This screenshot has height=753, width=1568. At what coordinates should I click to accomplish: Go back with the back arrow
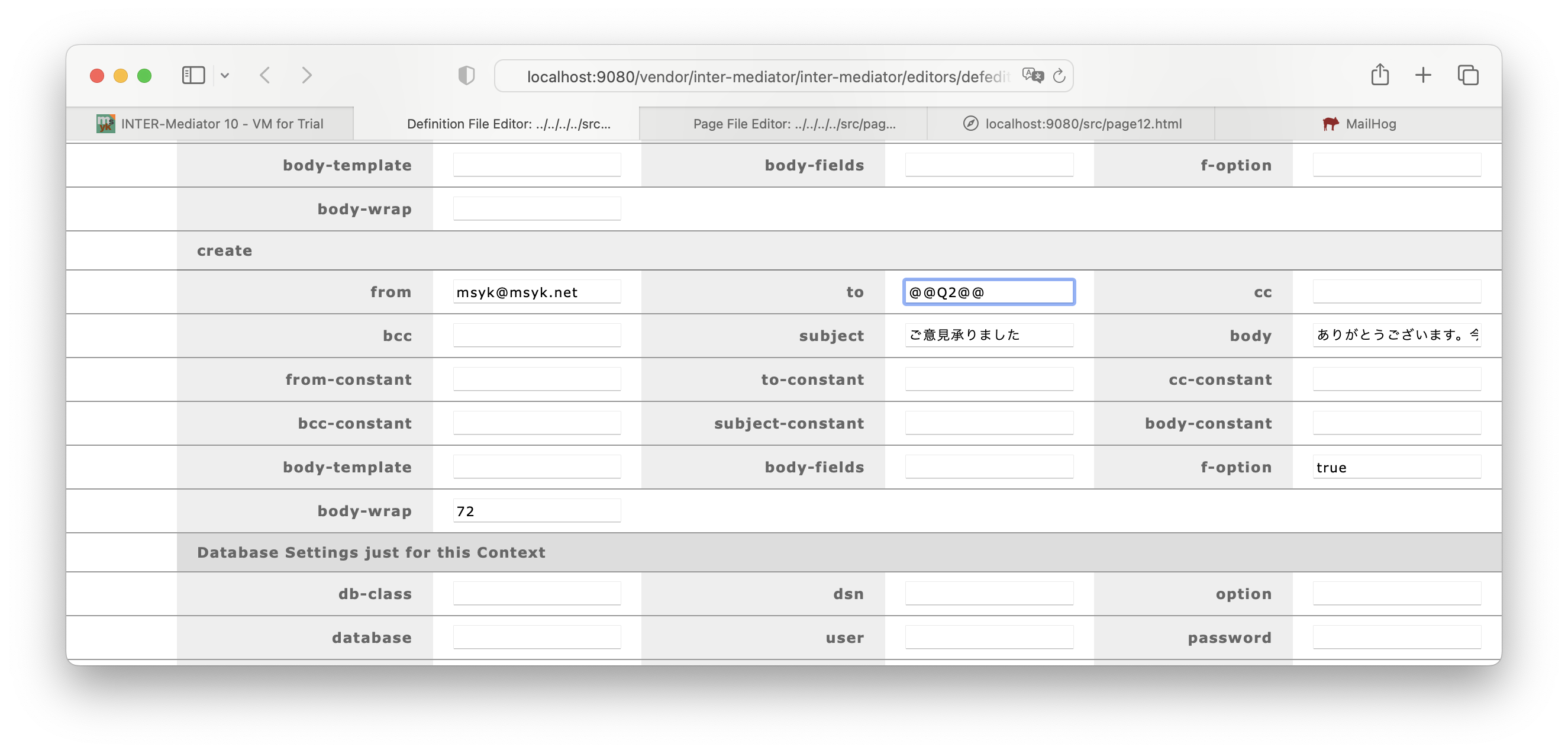click(264, 76)
